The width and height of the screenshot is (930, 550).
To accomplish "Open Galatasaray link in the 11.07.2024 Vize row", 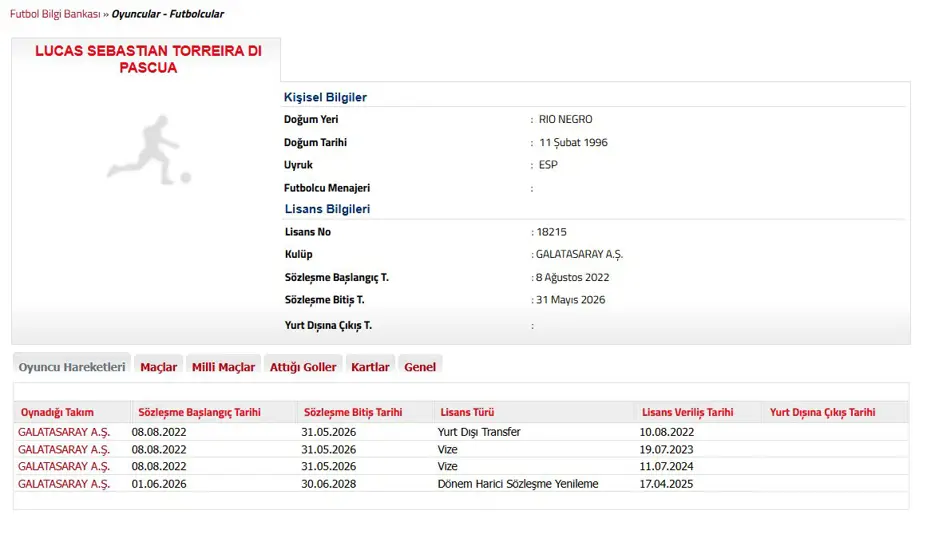I will pos(64,466).
